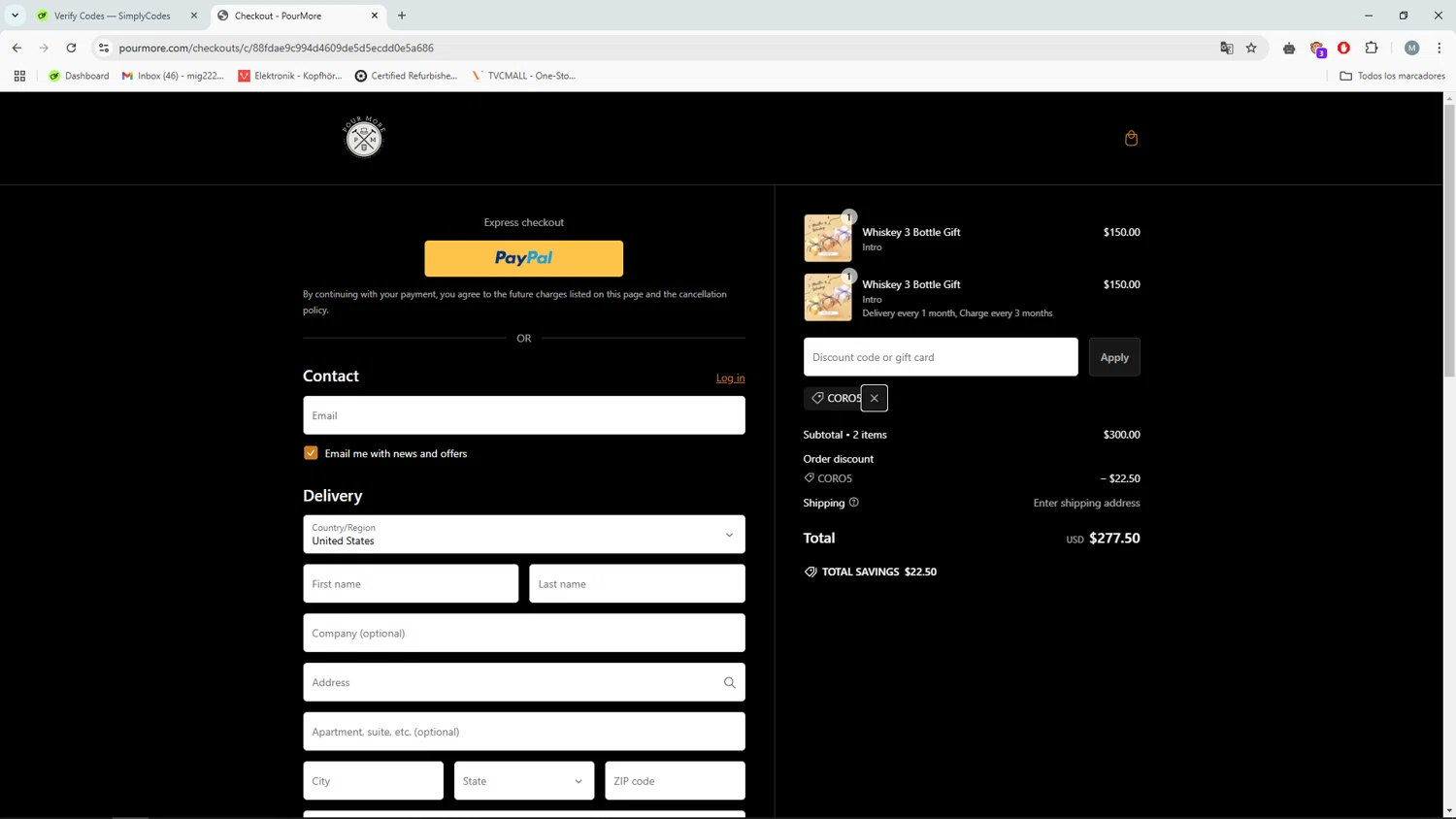Click the PourMore logo
The height and width of the screenshot is (819, 1456).
coord(364,137)
